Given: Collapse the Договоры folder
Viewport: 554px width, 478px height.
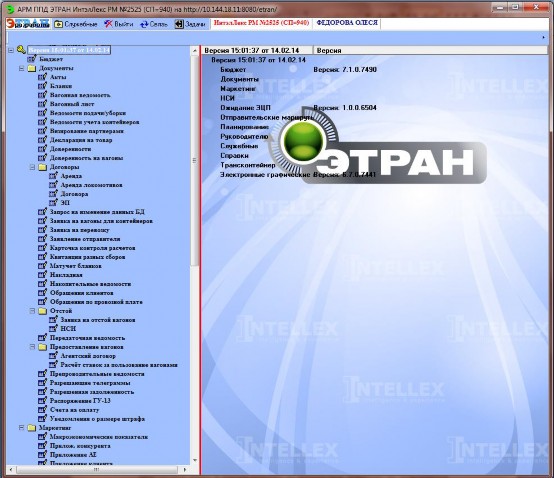Looking at the screenshot, I should (x=32, y=167).
